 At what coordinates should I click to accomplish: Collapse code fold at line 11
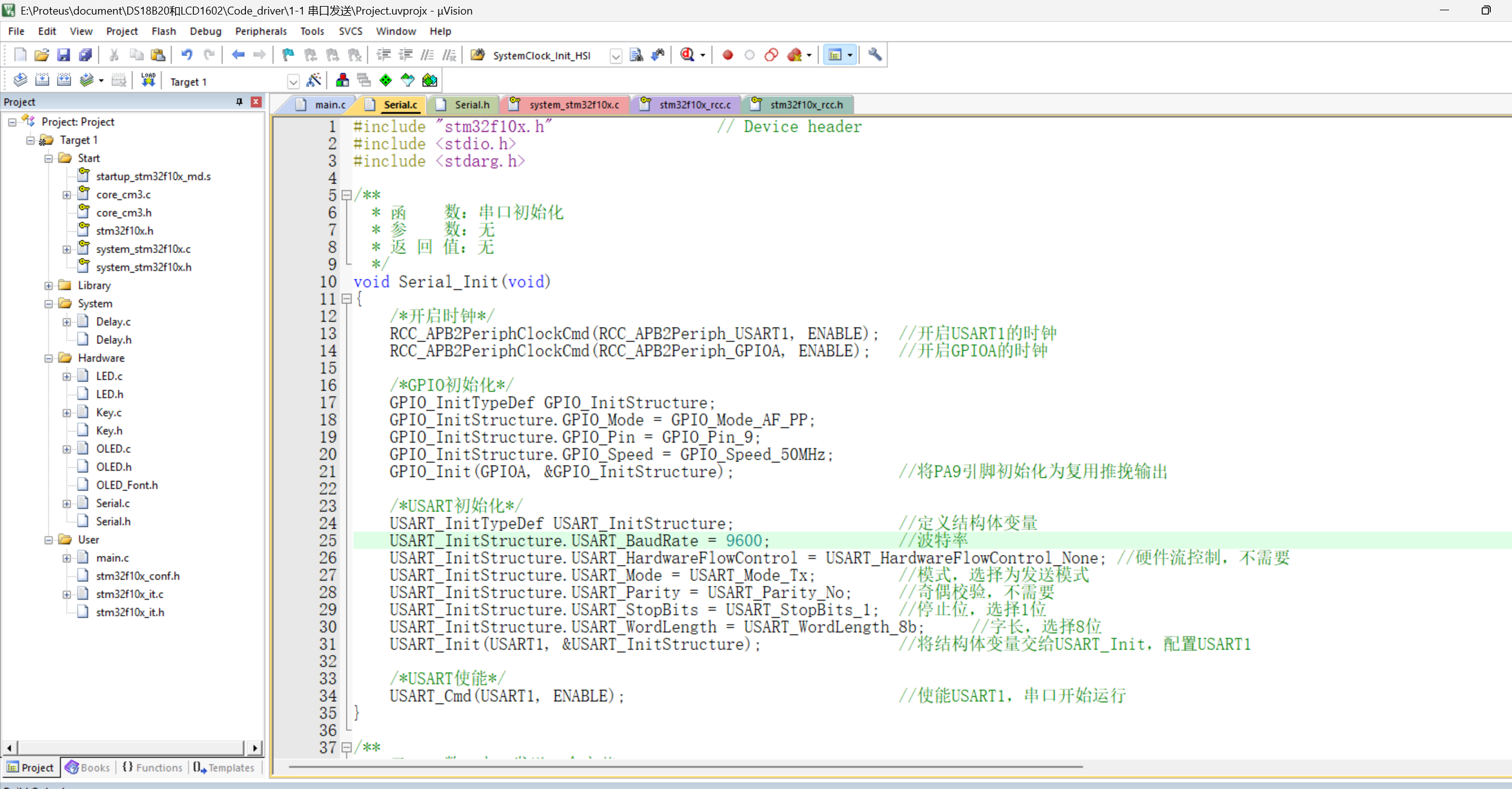[x=346, y=299]
